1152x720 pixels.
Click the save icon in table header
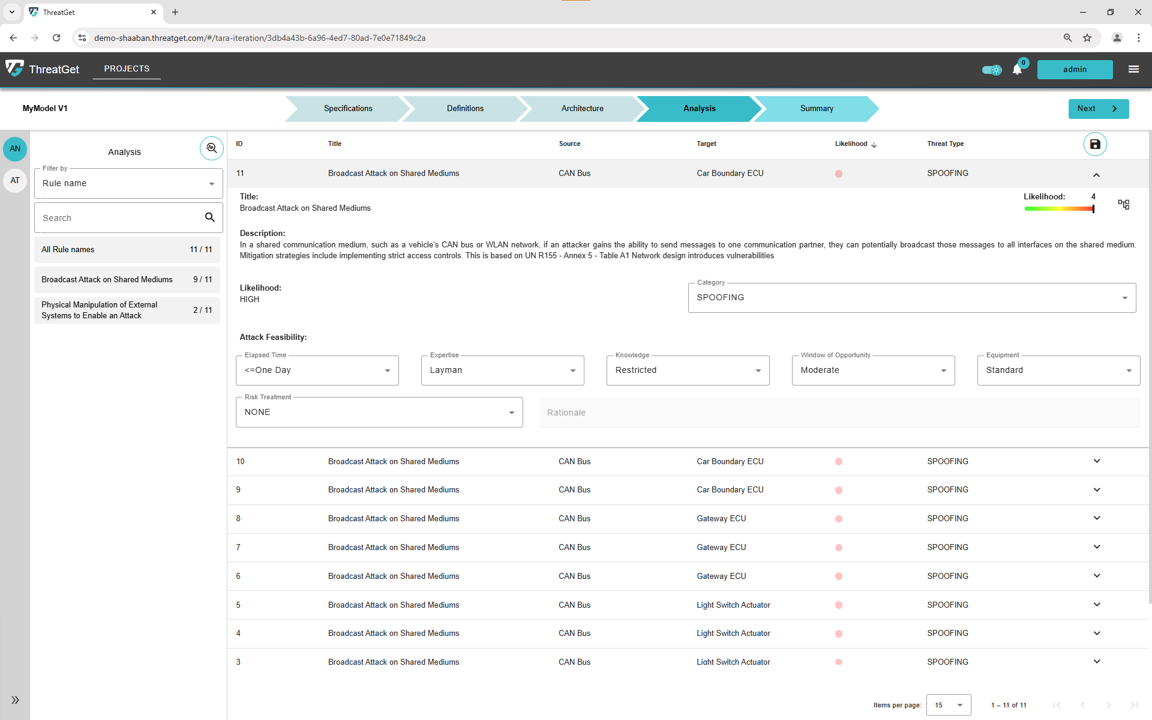click(x=1095, y=144)
